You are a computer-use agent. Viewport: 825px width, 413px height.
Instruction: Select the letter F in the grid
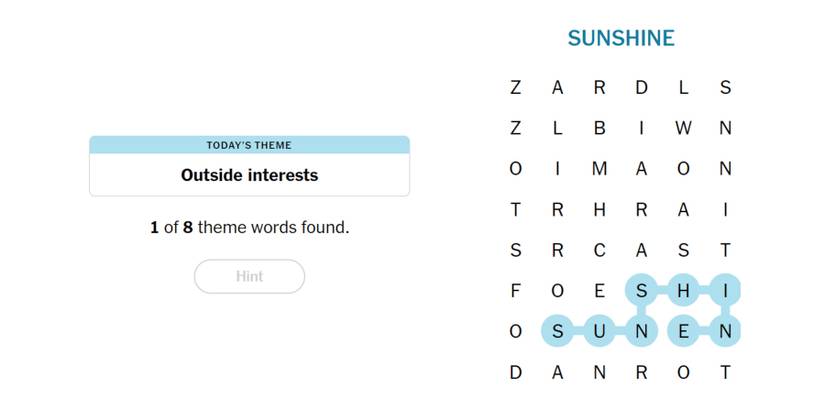(x=515, y=291)
